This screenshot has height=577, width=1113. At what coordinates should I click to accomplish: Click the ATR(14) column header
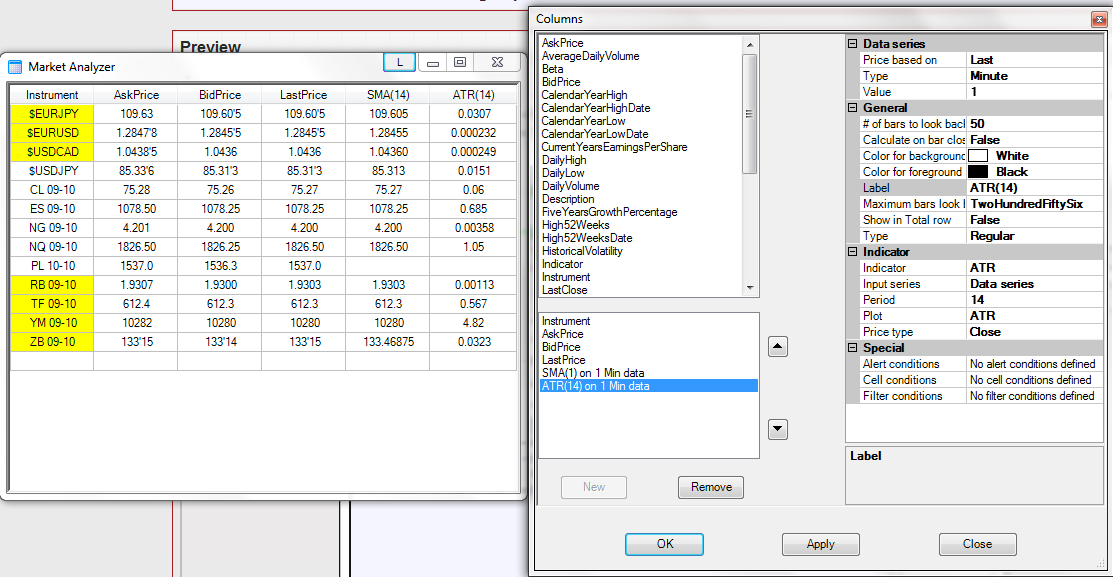tap(473, 95)
